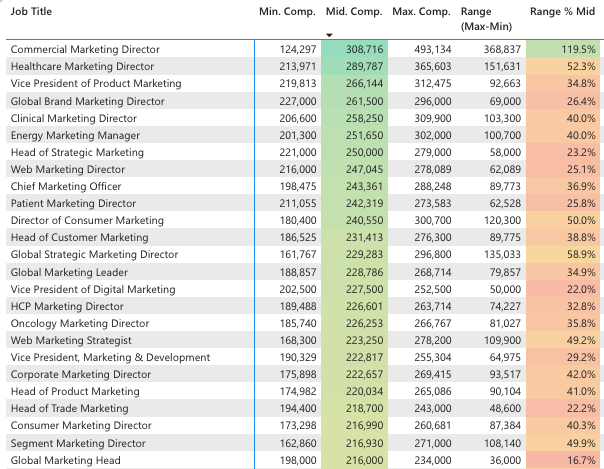604x469 pixels.
Task: Sort by Range % Mid column header
Action: pos(562,12)
